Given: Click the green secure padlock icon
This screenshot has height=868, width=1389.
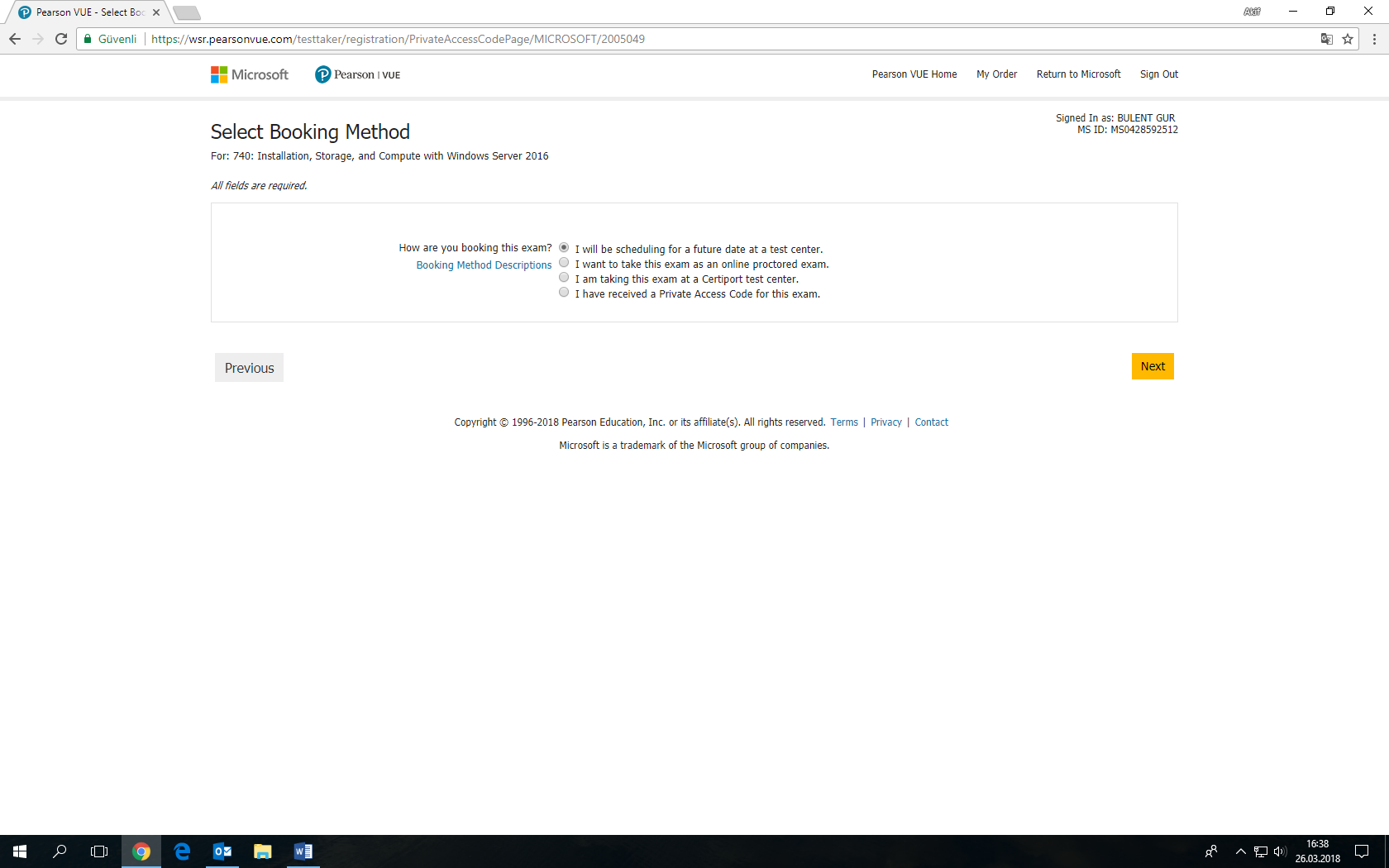Looking at the screenshot, I should pos(88,39).
